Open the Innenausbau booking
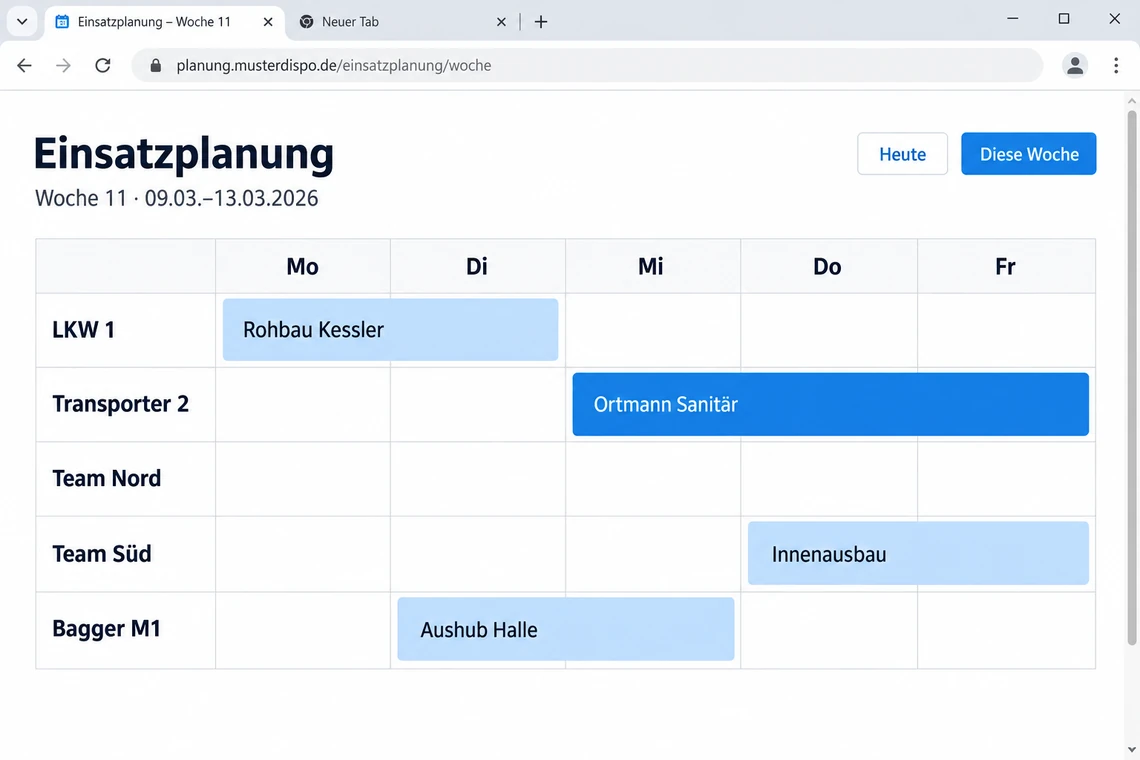The height and width of the screenshot is (760, 1140). [x=918, y=553]
